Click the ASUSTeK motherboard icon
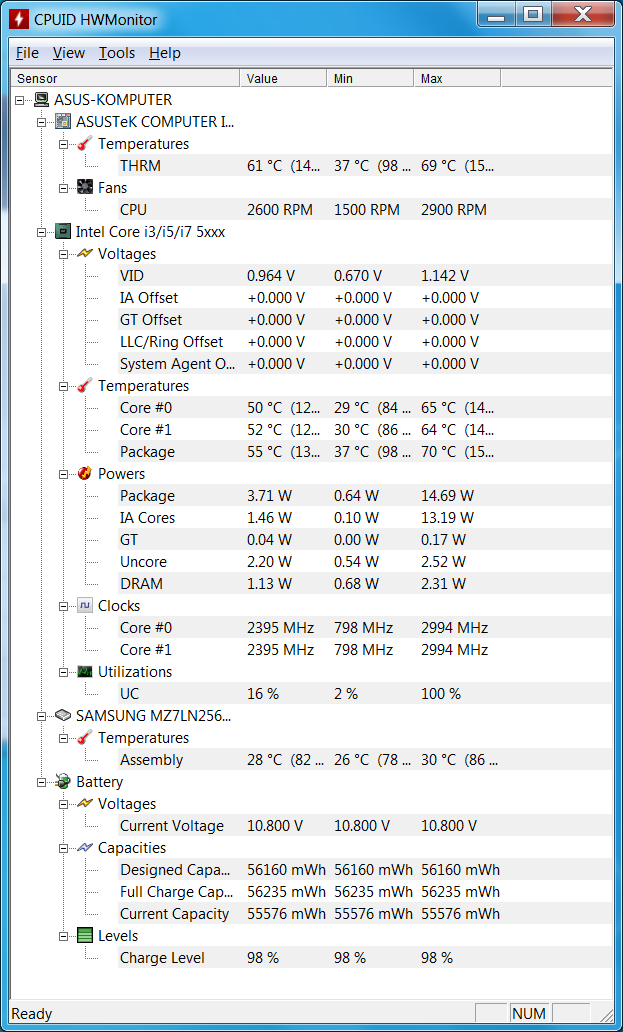The image size is (623, 1032). (x=63, y=122)
